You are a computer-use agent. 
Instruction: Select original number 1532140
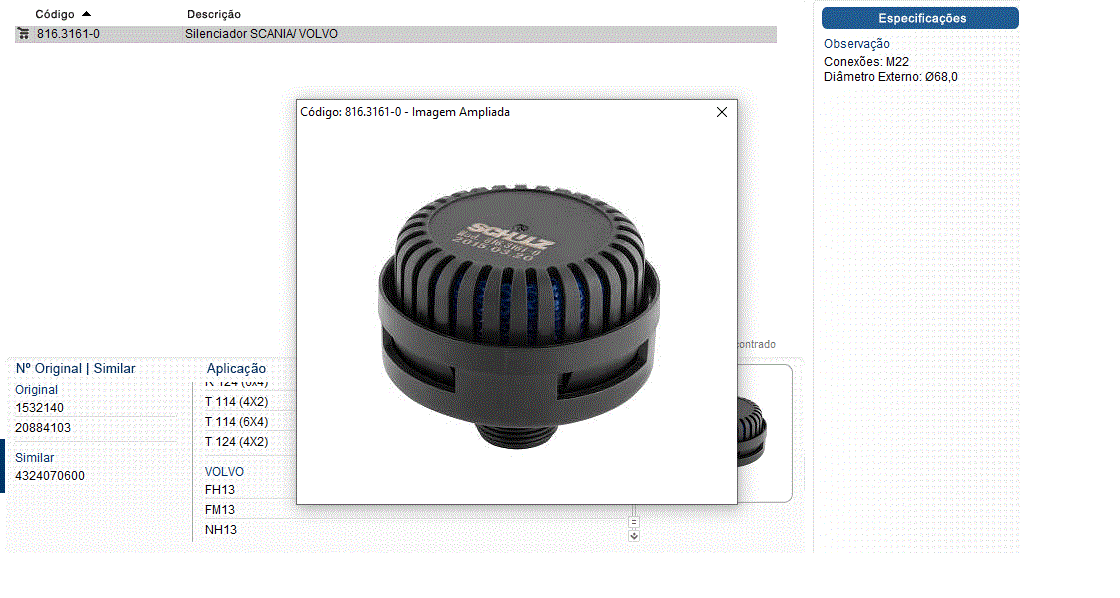40,408
